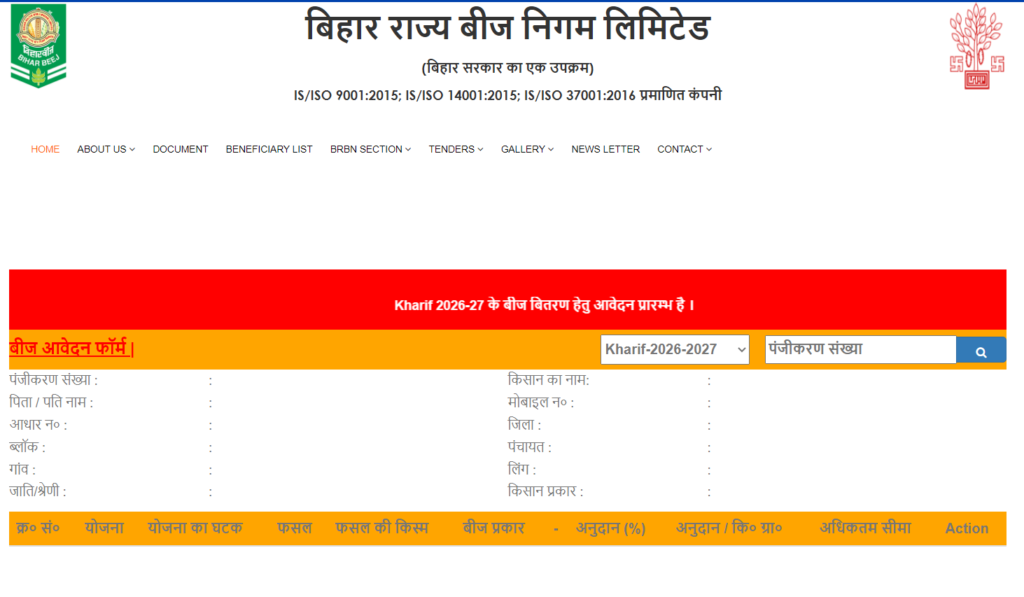The width and height of the screenshot is (1024, 597).
Task: Click the पंचायत label
Action: (x=530, y=447)
